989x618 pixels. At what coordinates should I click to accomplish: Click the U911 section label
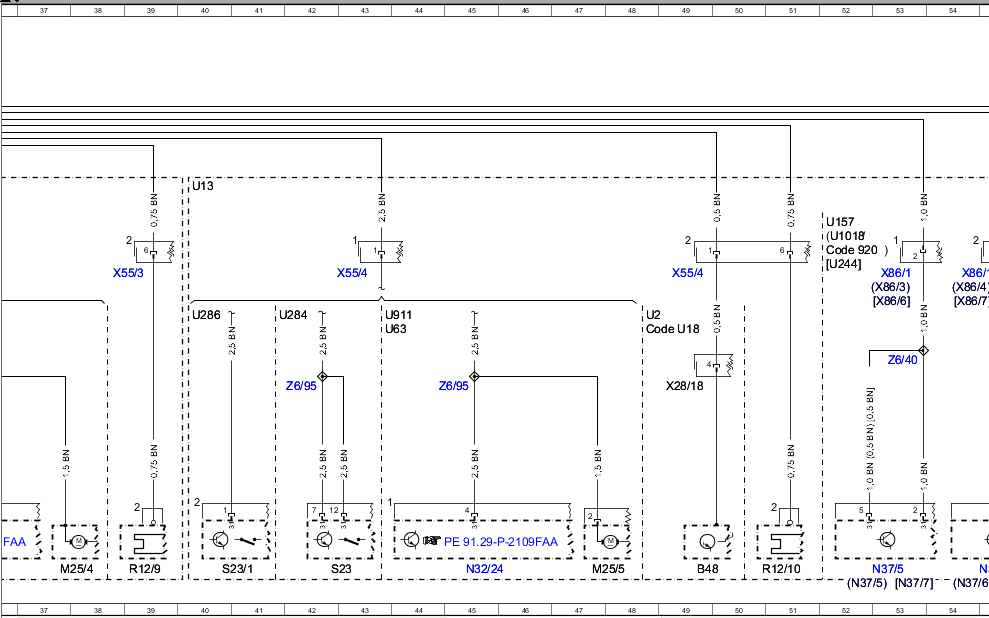click(399, 315)
